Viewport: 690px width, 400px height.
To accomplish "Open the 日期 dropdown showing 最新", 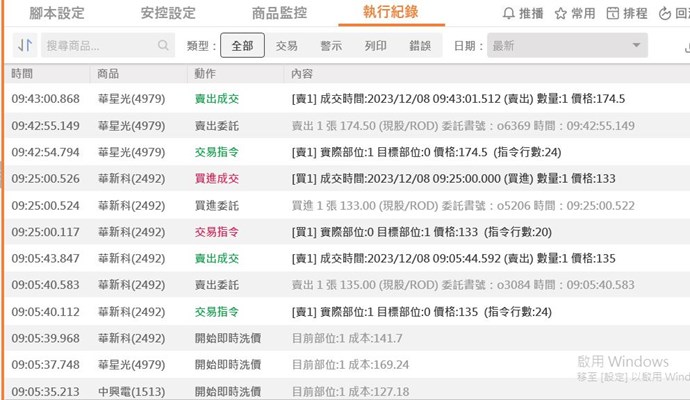I will 566,46.
